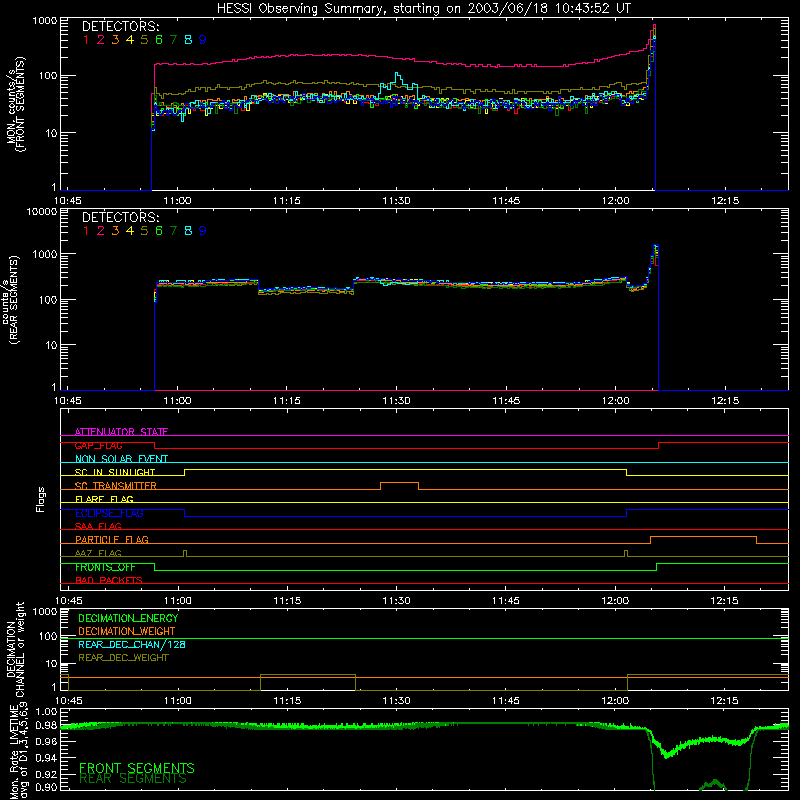This screenshot has height=800, width=800.
Task: Select detector 4 in the front segments legend
Action: click(130, 39)
